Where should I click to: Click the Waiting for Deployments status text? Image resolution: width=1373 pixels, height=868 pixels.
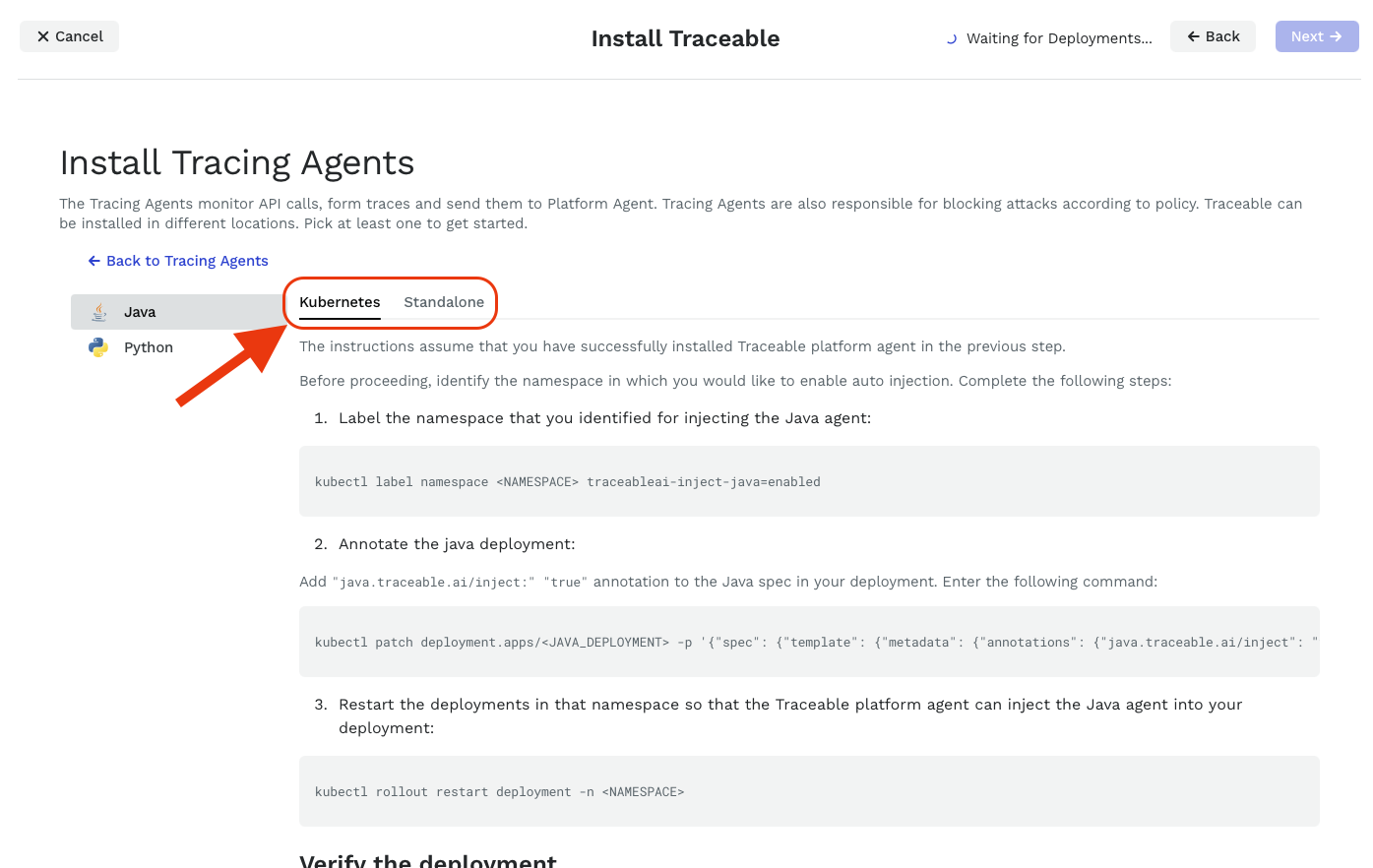[1059, 38]
